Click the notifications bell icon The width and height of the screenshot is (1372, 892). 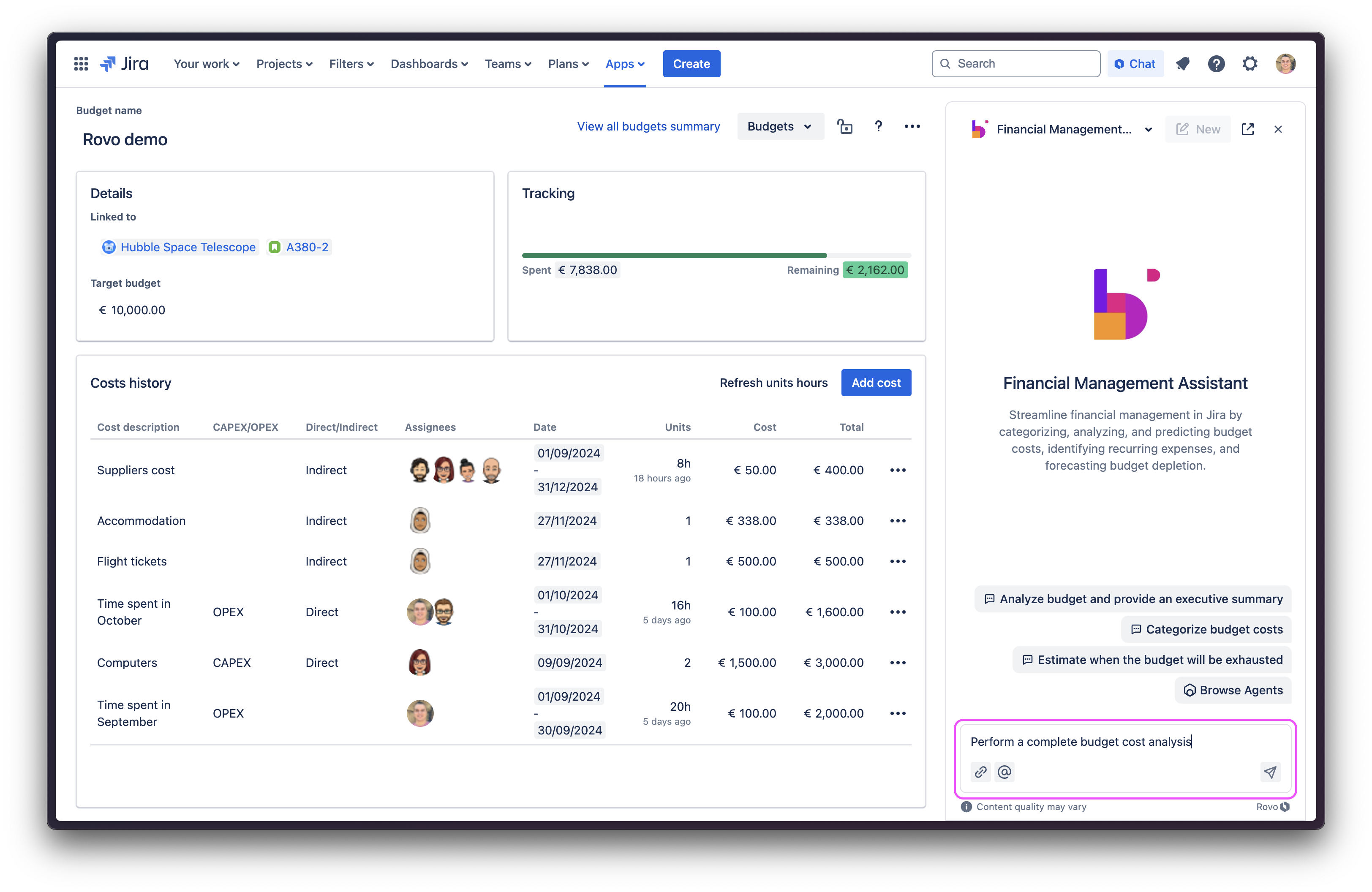(1182, 64)
